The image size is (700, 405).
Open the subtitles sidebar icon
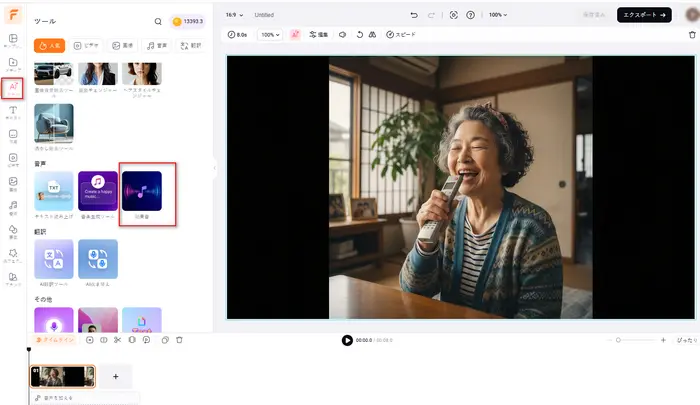pyautogui.click(x=13, y=136)
